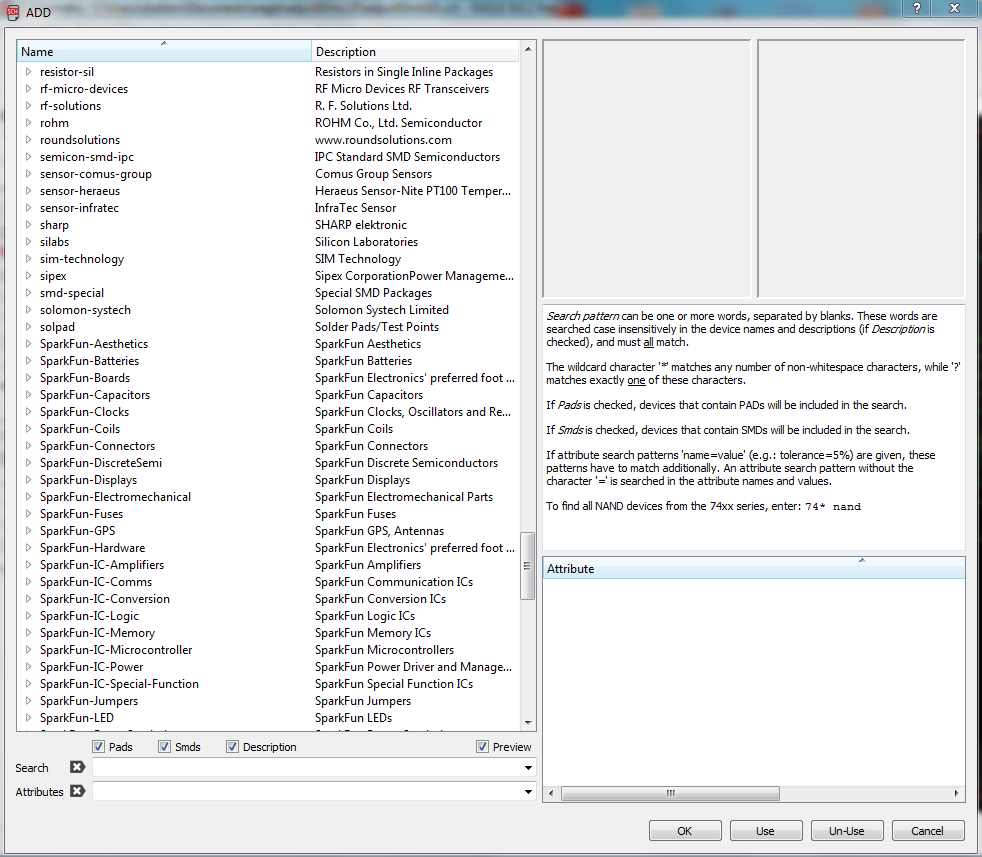The image size is (982, 857).
Task: Select the solomon-systech library row
Action: (268, 309)
